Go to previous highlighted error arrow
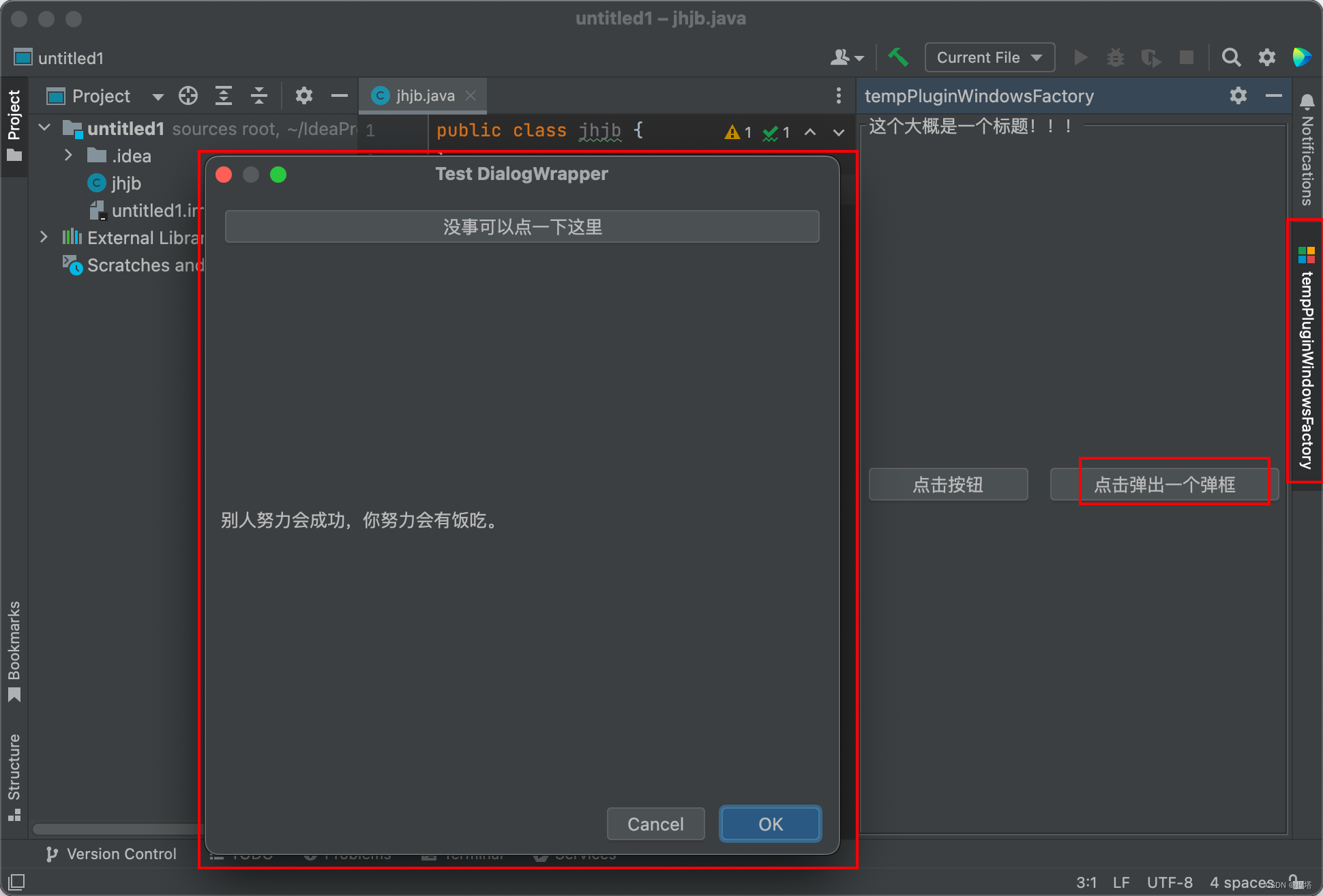 (x=810, y=132)
